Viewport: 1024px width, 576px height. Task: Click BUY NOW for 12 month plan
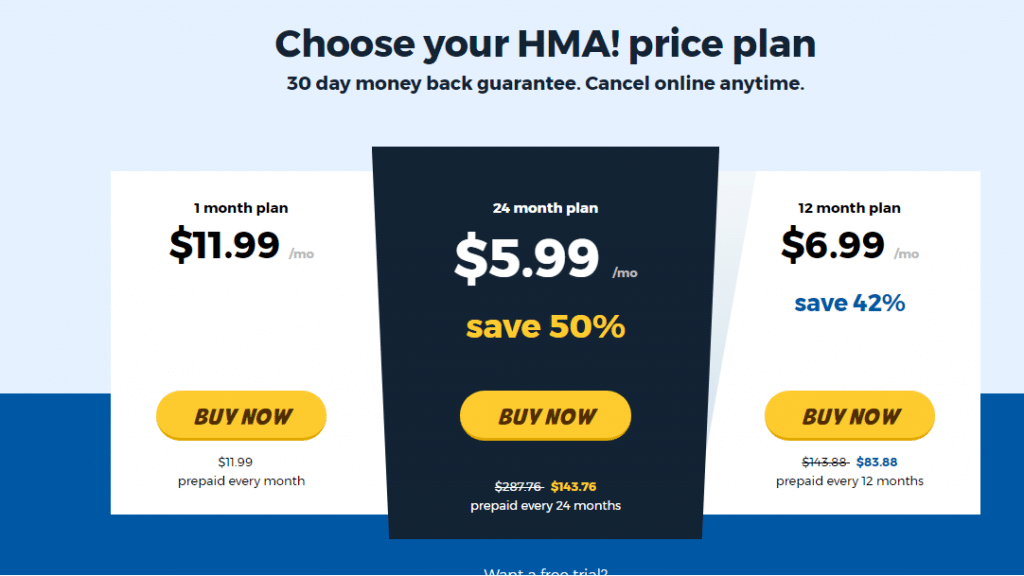point(850,415)
